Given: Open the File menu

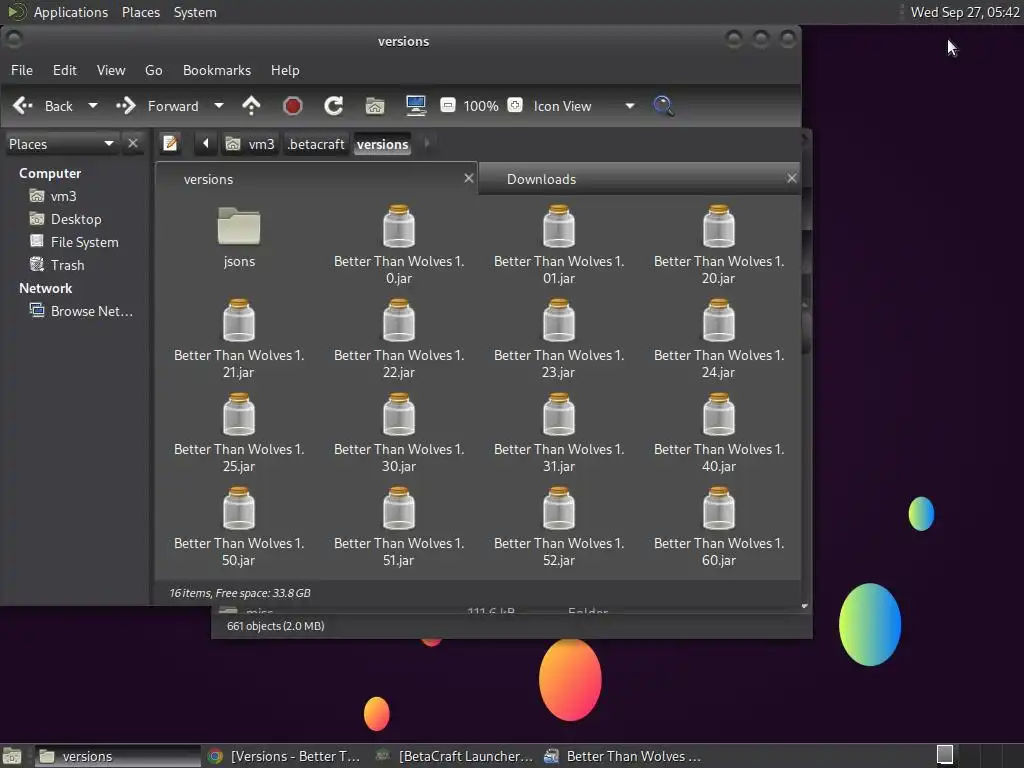Looking at the screenshot, I should [22, 70].
